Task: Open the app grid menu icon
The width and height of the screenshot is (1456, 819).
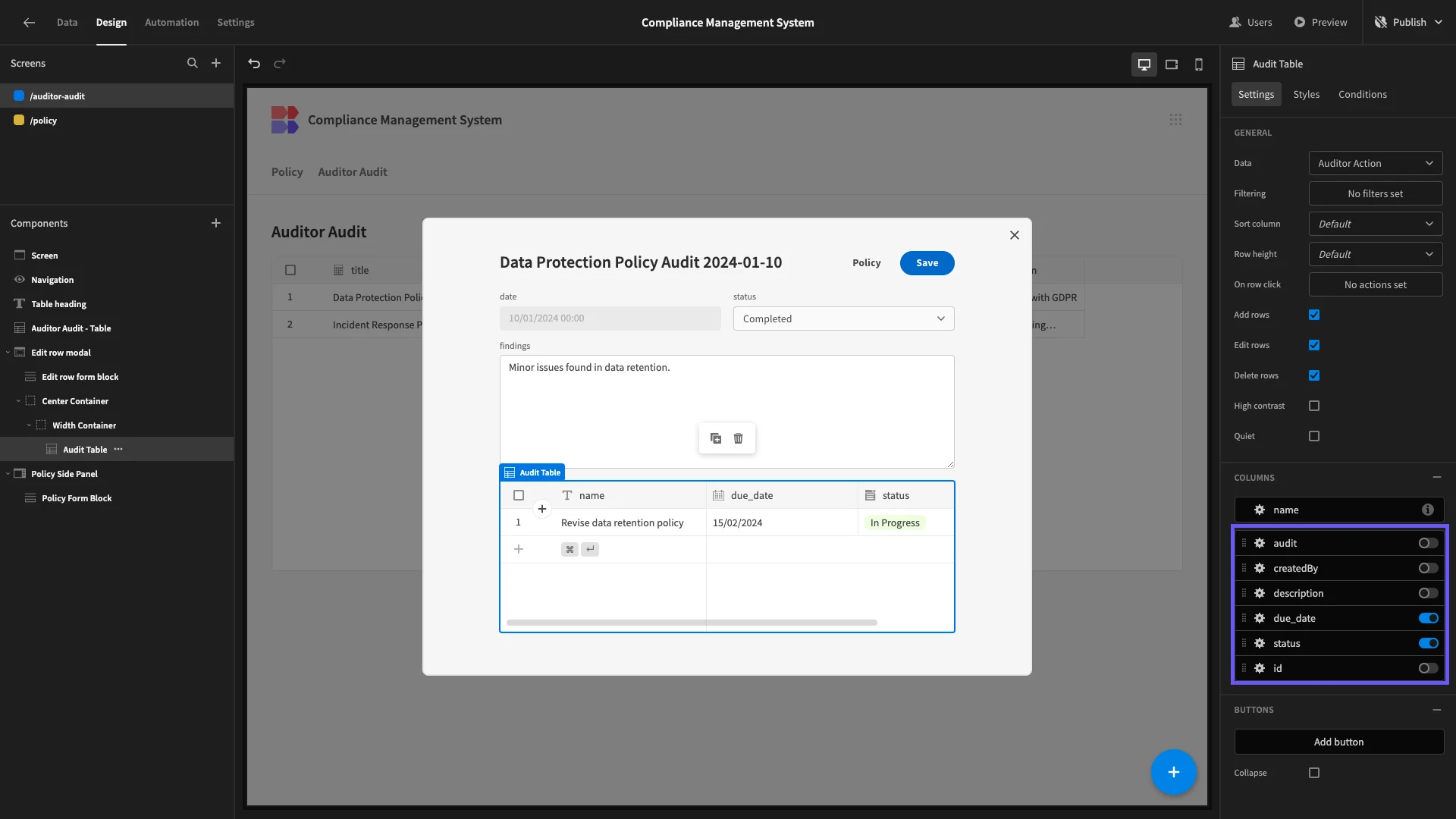Action: click(1175, 120)
